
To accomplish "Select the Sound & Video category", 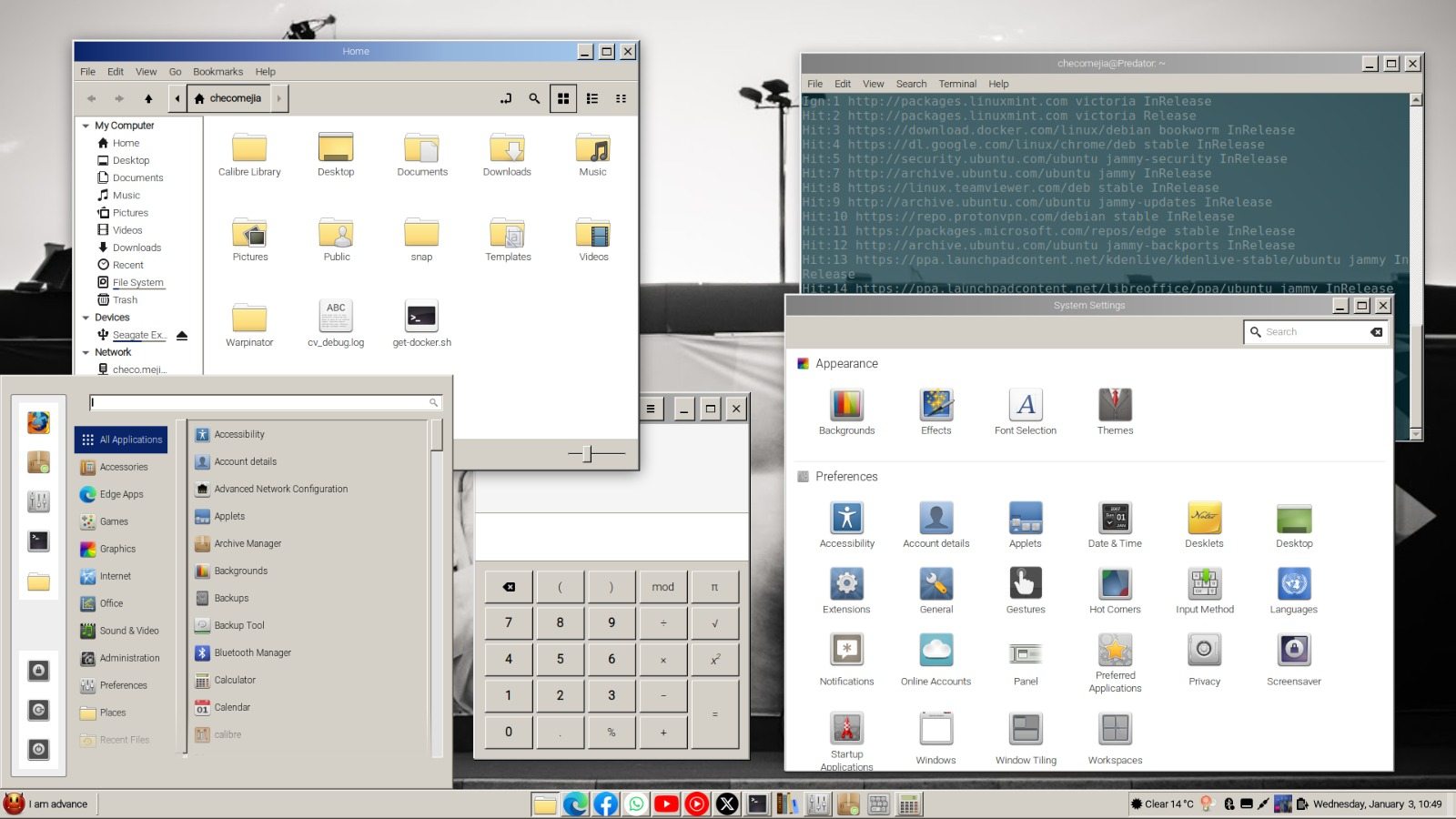I will (121, 631).
